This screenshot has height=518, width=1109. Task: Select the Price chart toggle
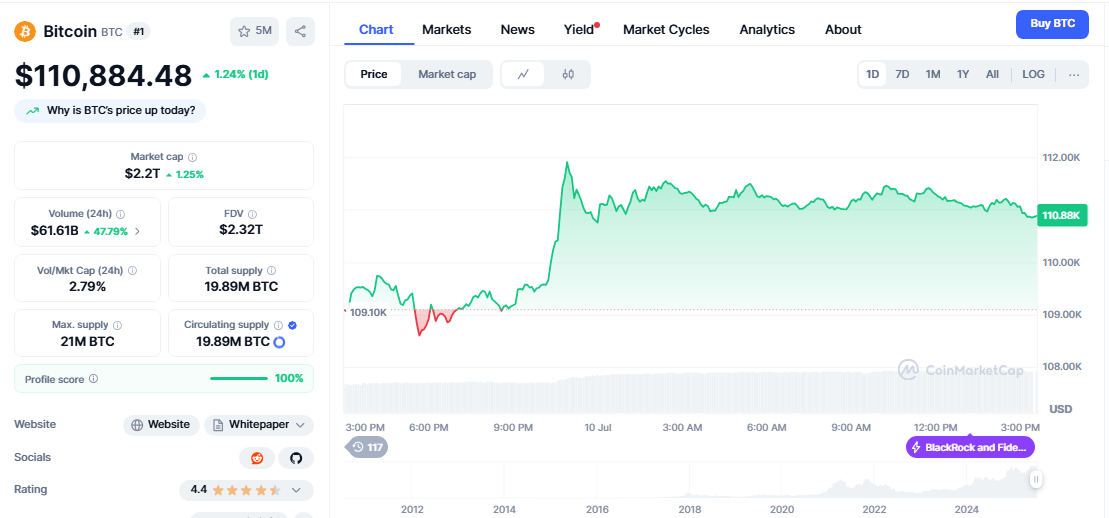[373, 74]
